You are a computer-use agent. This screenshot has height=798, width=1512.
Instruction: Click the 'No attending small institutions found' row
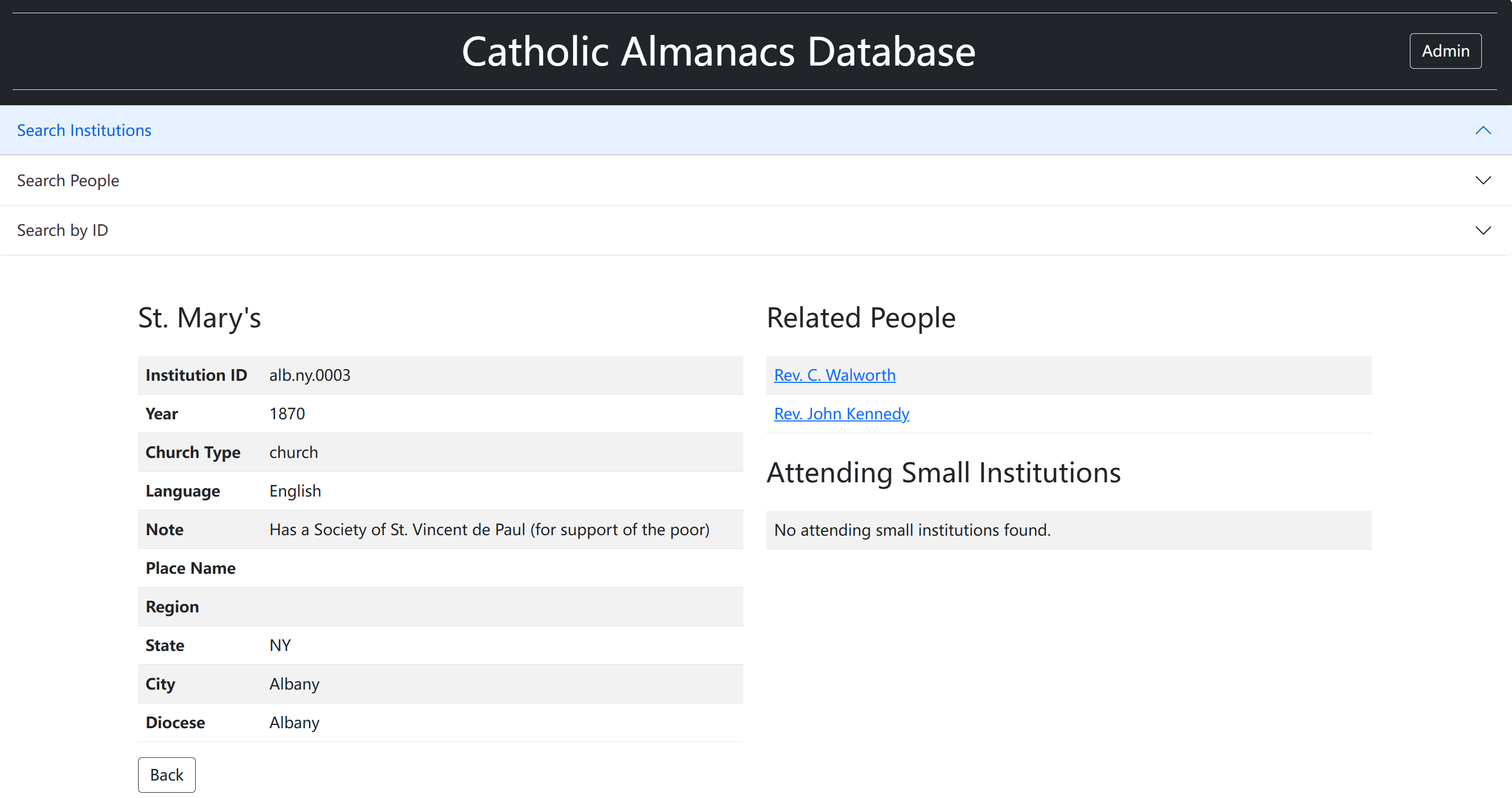pos(1069,530)
